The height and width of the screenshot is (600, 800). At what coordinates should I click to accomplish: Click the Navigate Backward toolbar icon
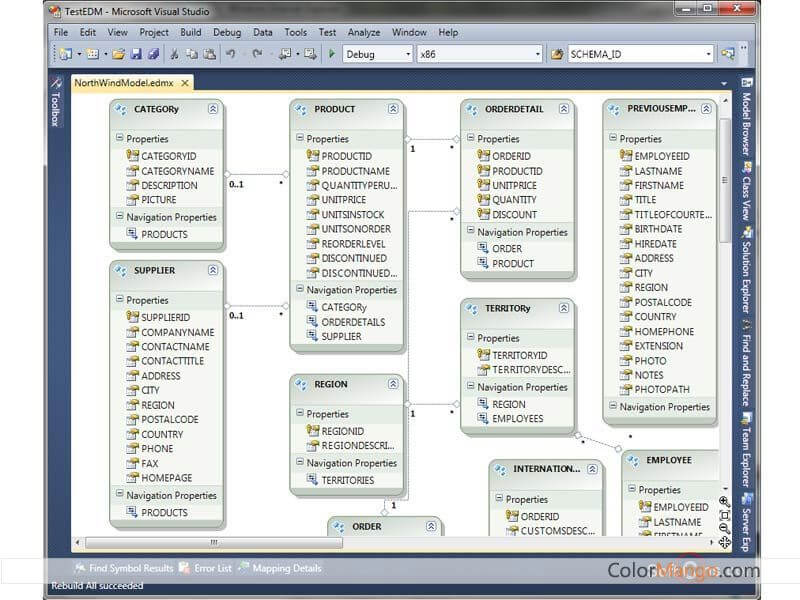point(285,54)
